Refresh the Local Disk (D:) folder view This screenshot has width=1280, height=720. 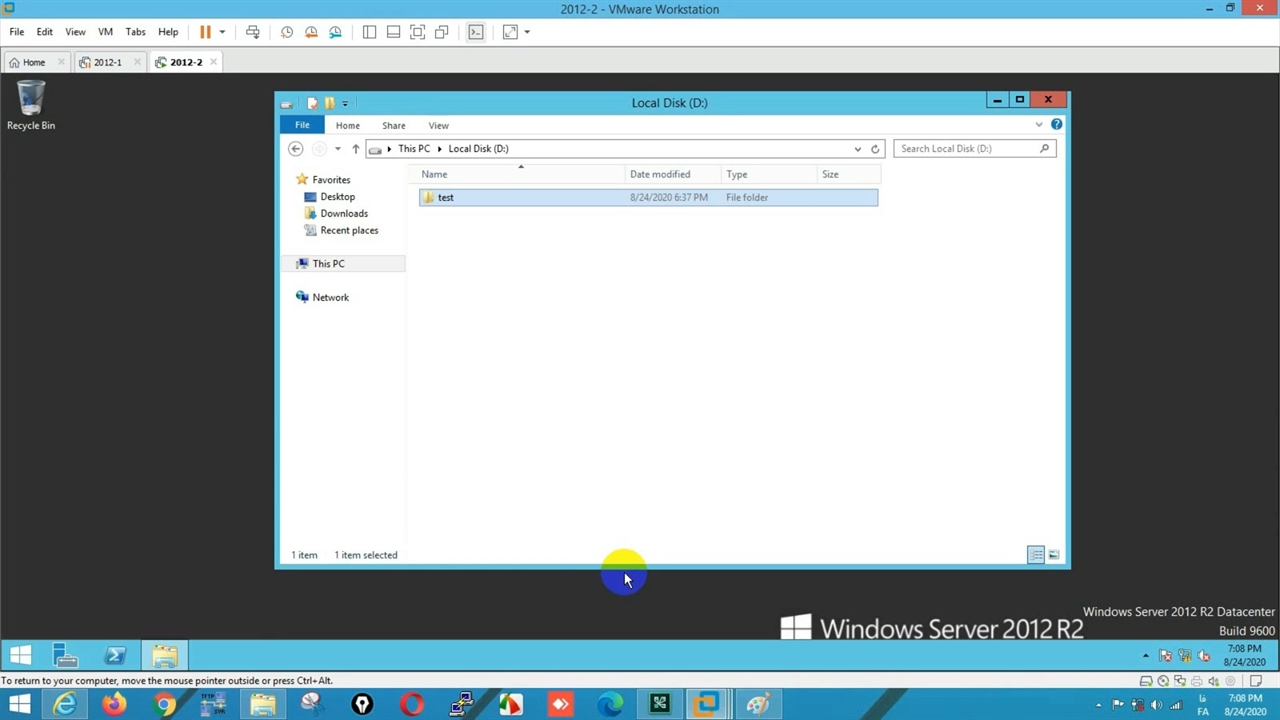click(x=875, y=149)
